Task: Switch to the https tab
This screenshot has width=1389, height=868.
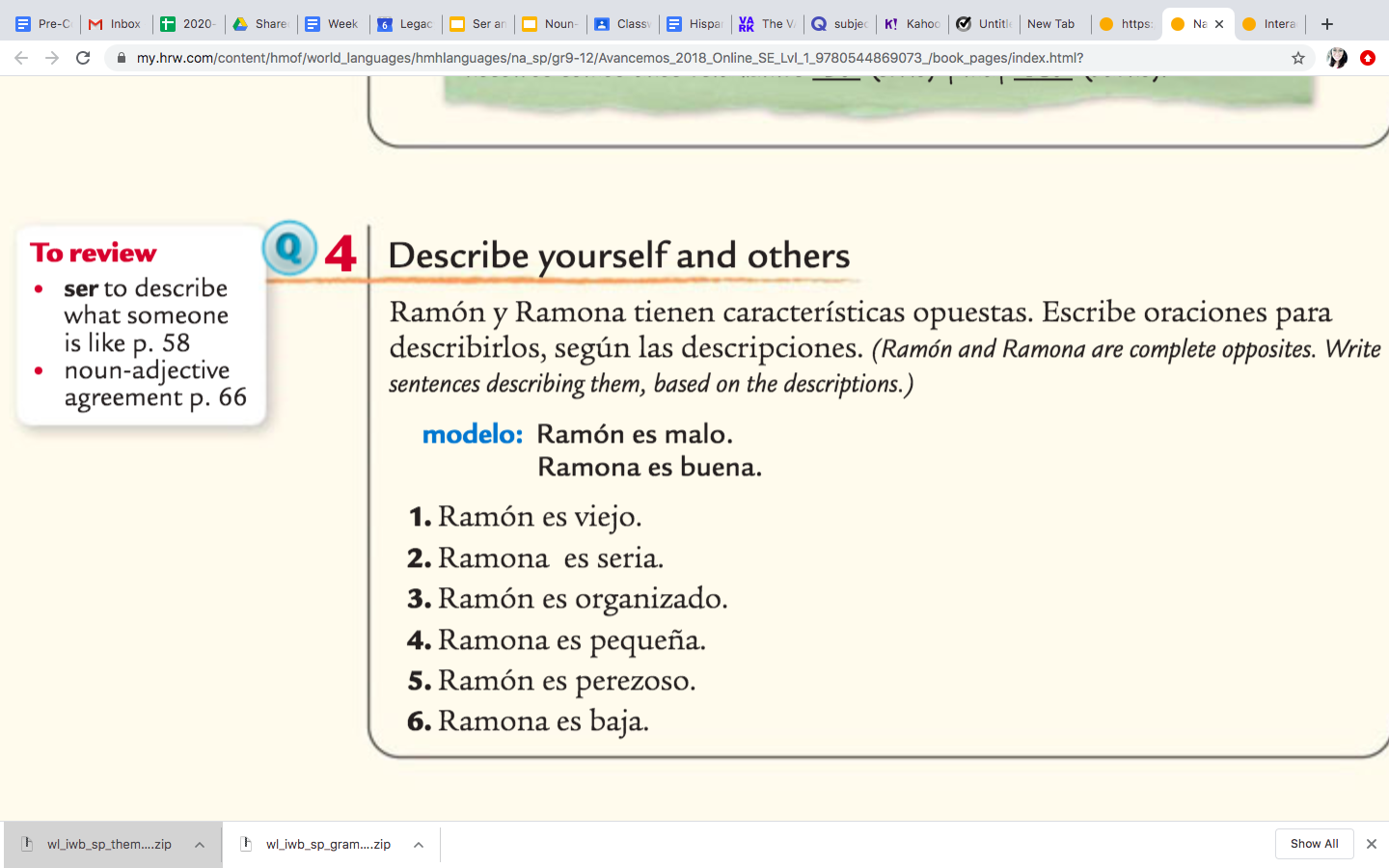Action: click(1127, 24)
